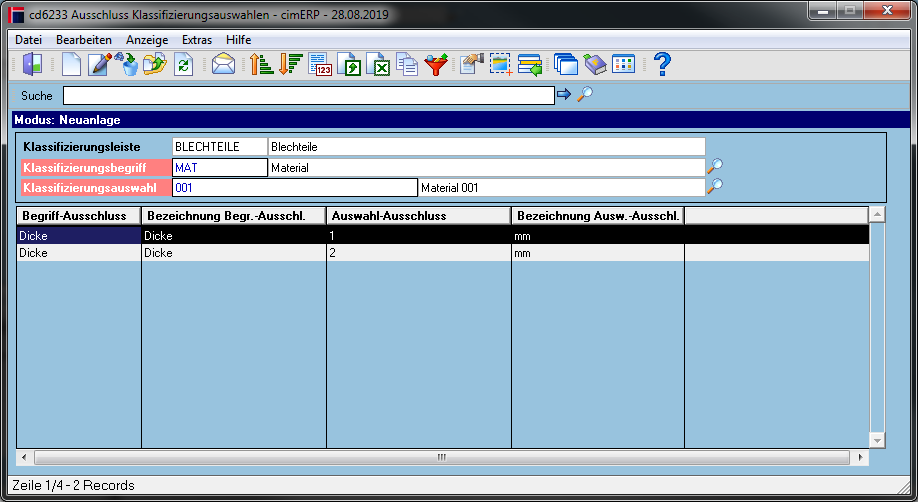The image size is (918, 502).
Task: Sort descending with the down arrow icon
Action: coord(290,64)
